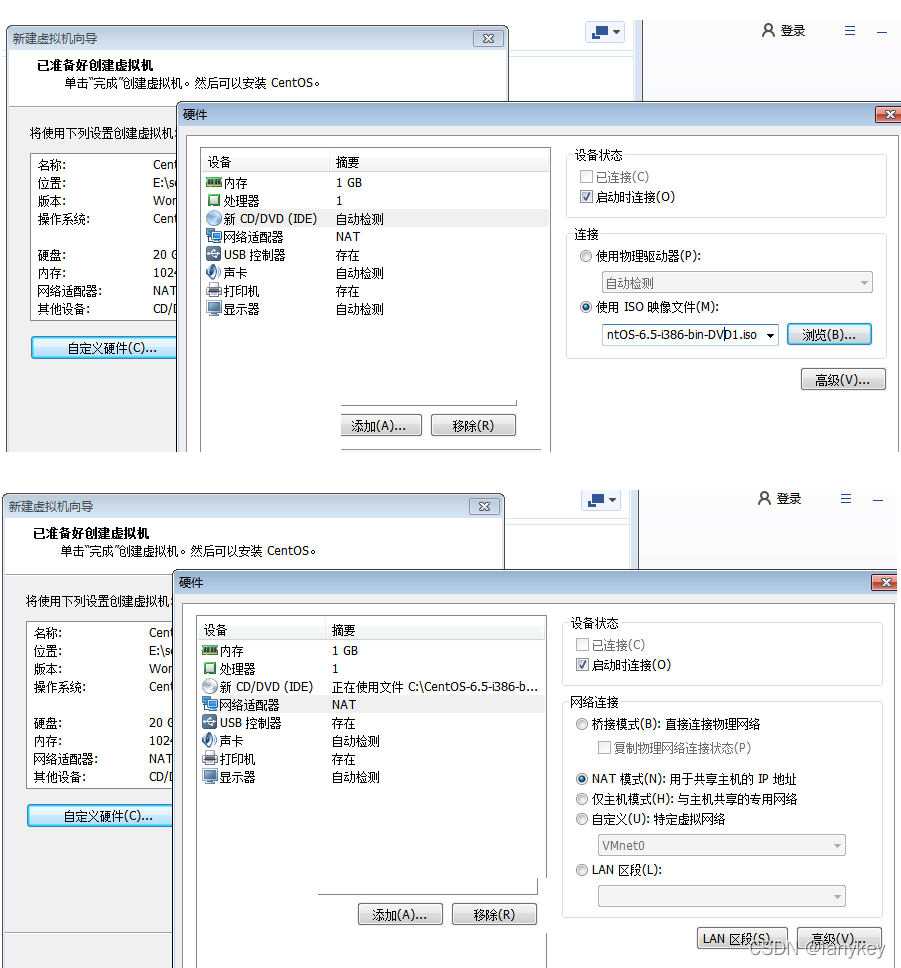901x968 pixels.
Task: Close the top 硬件 dialog
Action: [888, 114]
